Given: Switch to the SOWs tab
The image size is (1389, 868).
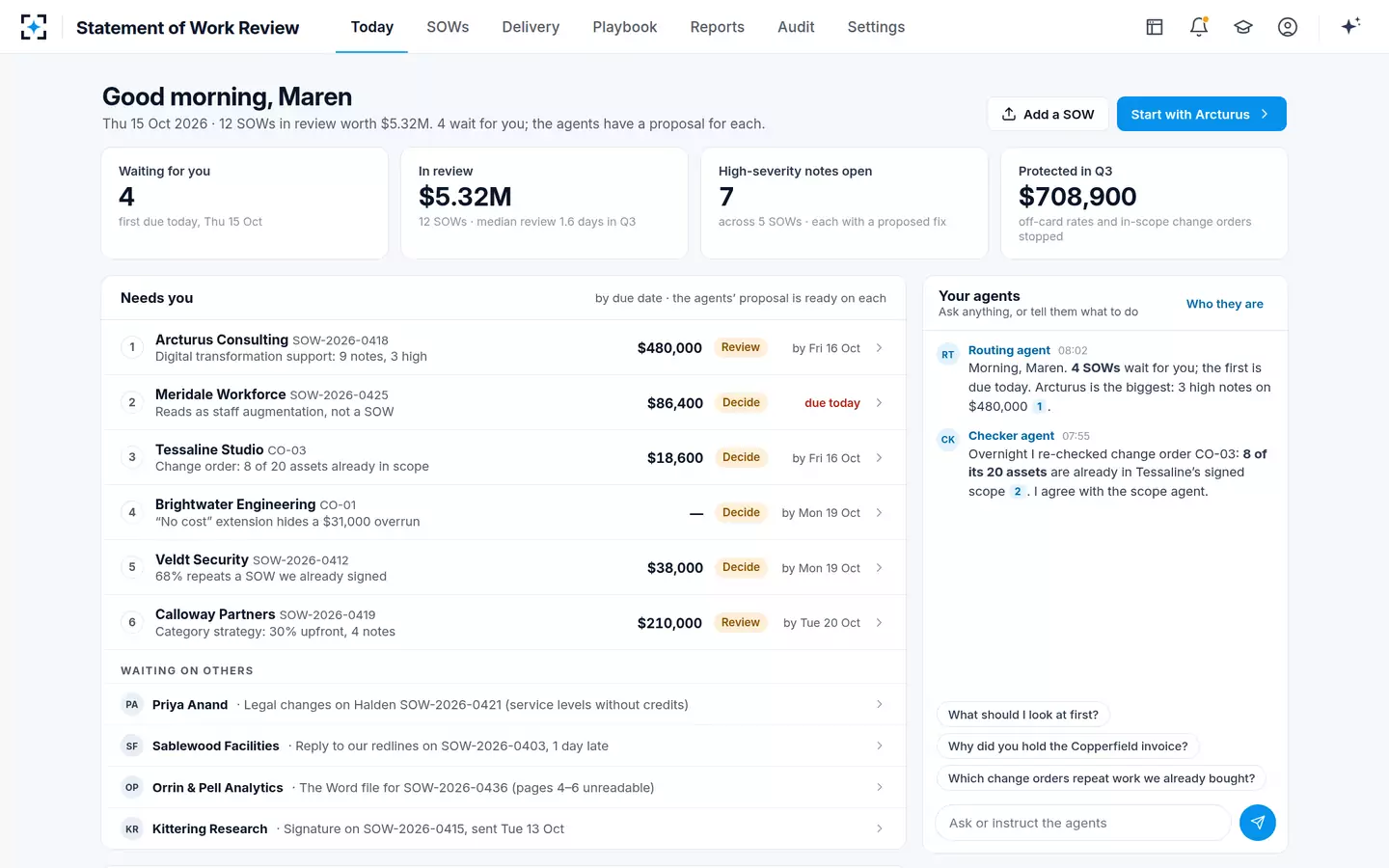Looking at the screenshot, I should click(x=448, y=27).
